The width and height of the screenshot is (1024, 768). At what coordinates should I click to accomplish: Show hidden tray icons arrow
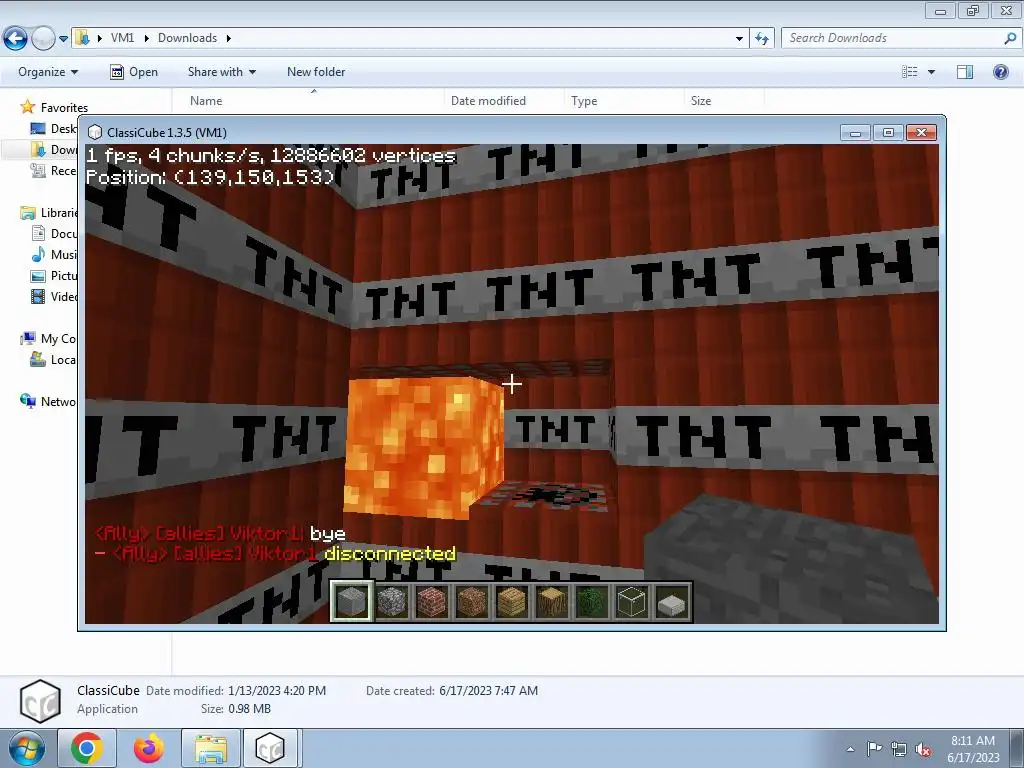pos(850,749)
